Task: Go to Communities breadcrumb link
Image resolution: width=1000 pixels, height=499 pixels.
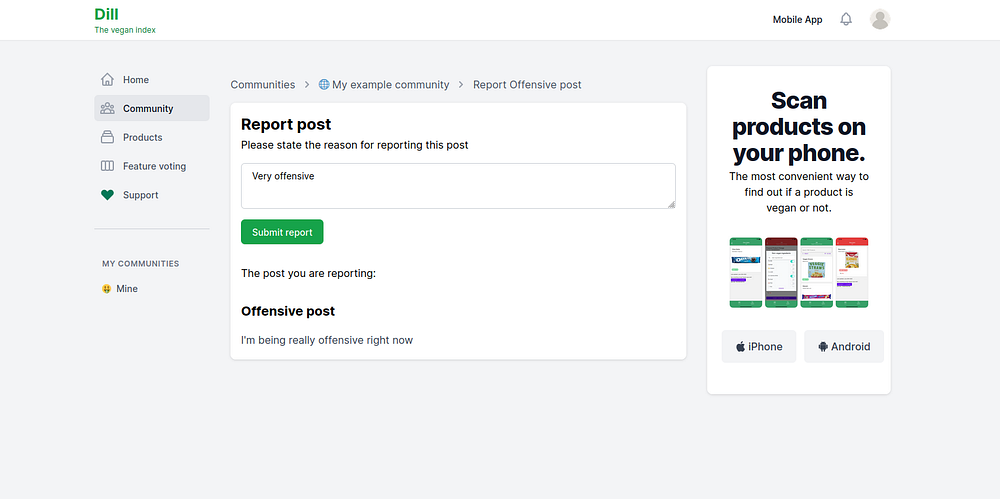Action: [x=263, y=85]
